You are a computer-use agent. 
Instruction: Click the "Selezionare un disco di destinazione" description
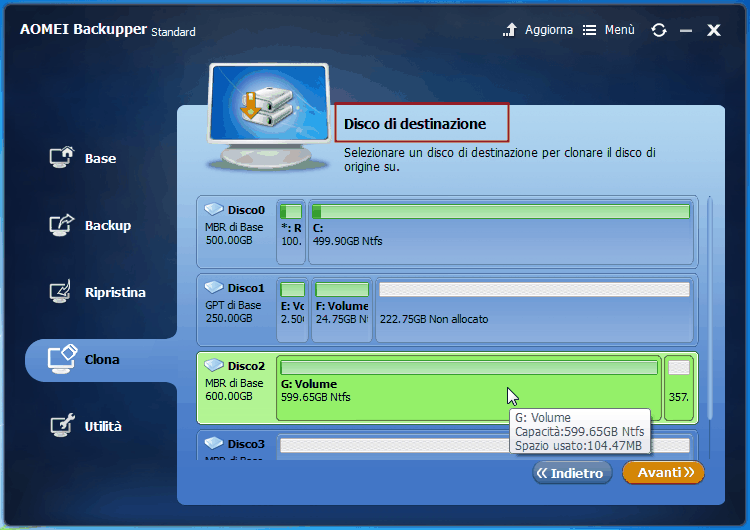[500, 159]
